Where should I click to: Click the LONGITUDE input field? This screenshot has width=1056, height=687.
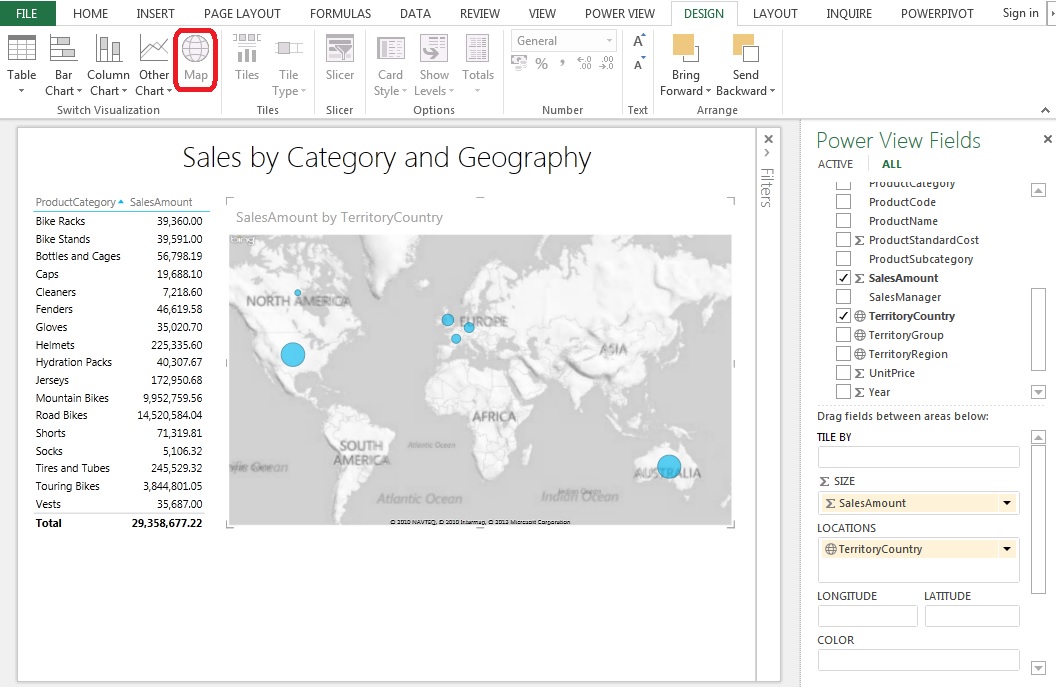coord(867,615)
